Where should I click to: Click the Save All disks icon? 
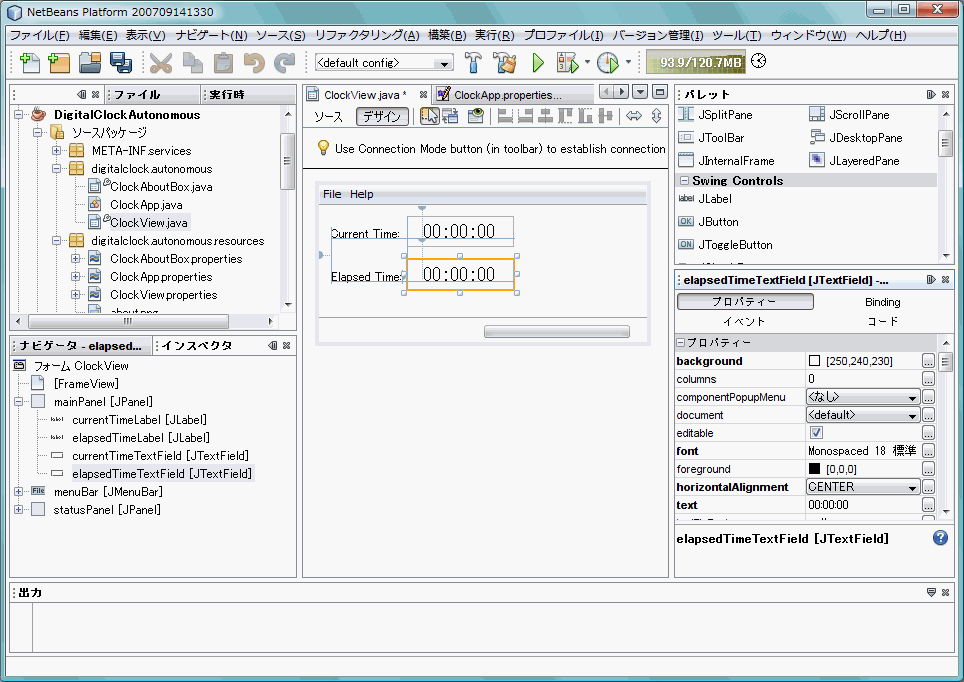pyautogui.click(x=120, y=62)
